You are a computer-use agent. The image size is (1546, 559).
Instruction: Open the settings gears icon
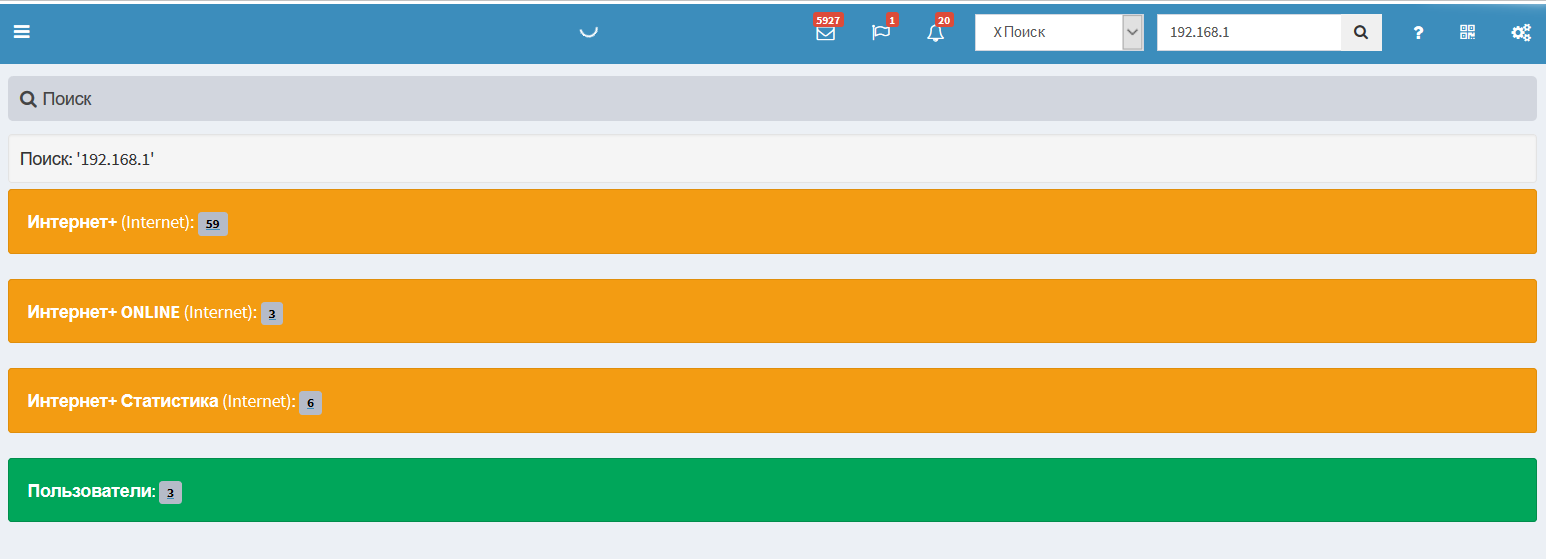coord(1520,33)
